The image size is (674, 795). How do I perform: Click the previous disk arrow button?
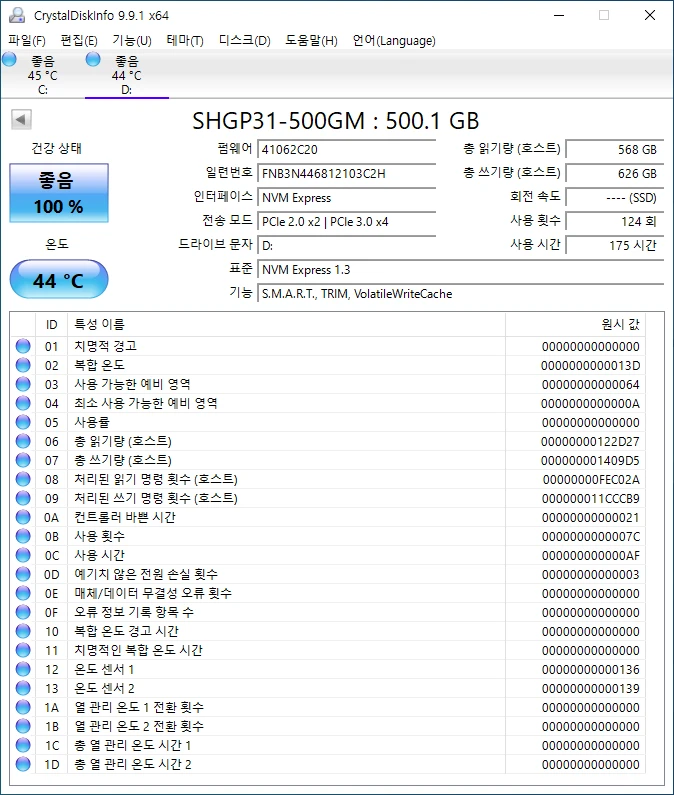click(x=21, y=120)
